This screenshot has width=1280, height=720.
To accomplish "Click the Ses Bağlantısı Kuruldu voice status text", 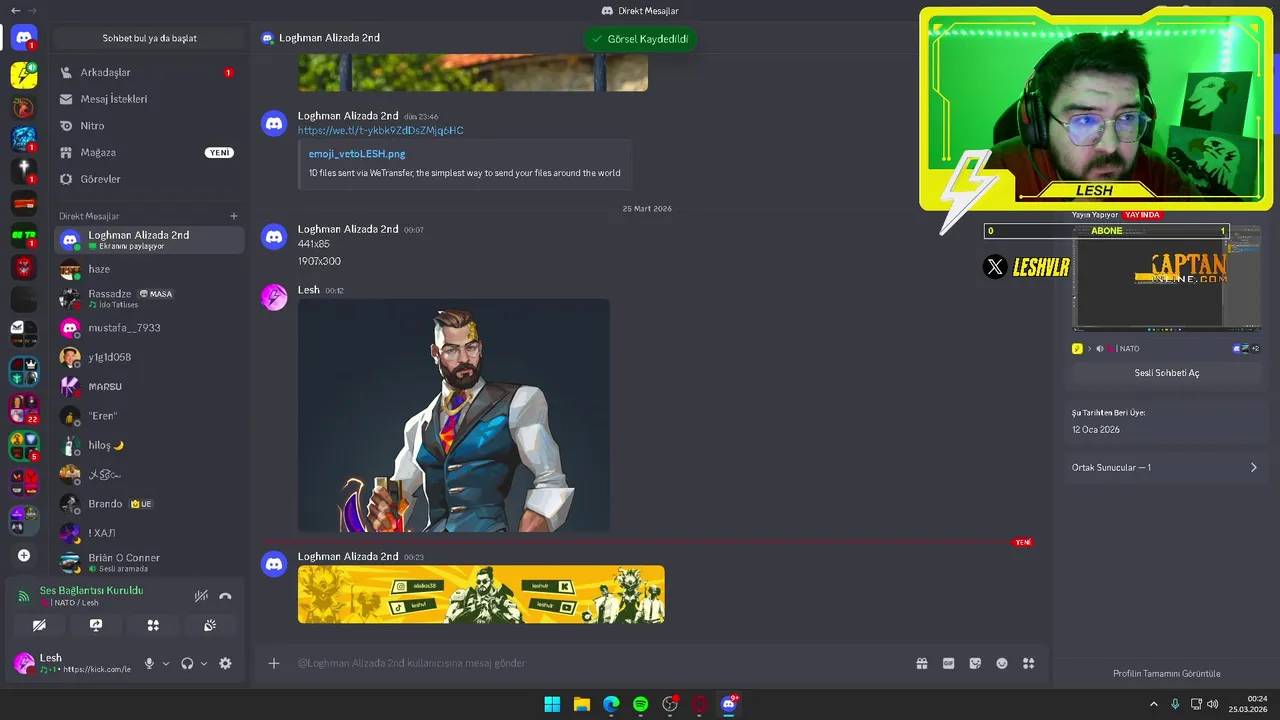I will click(x=91, y=590).
